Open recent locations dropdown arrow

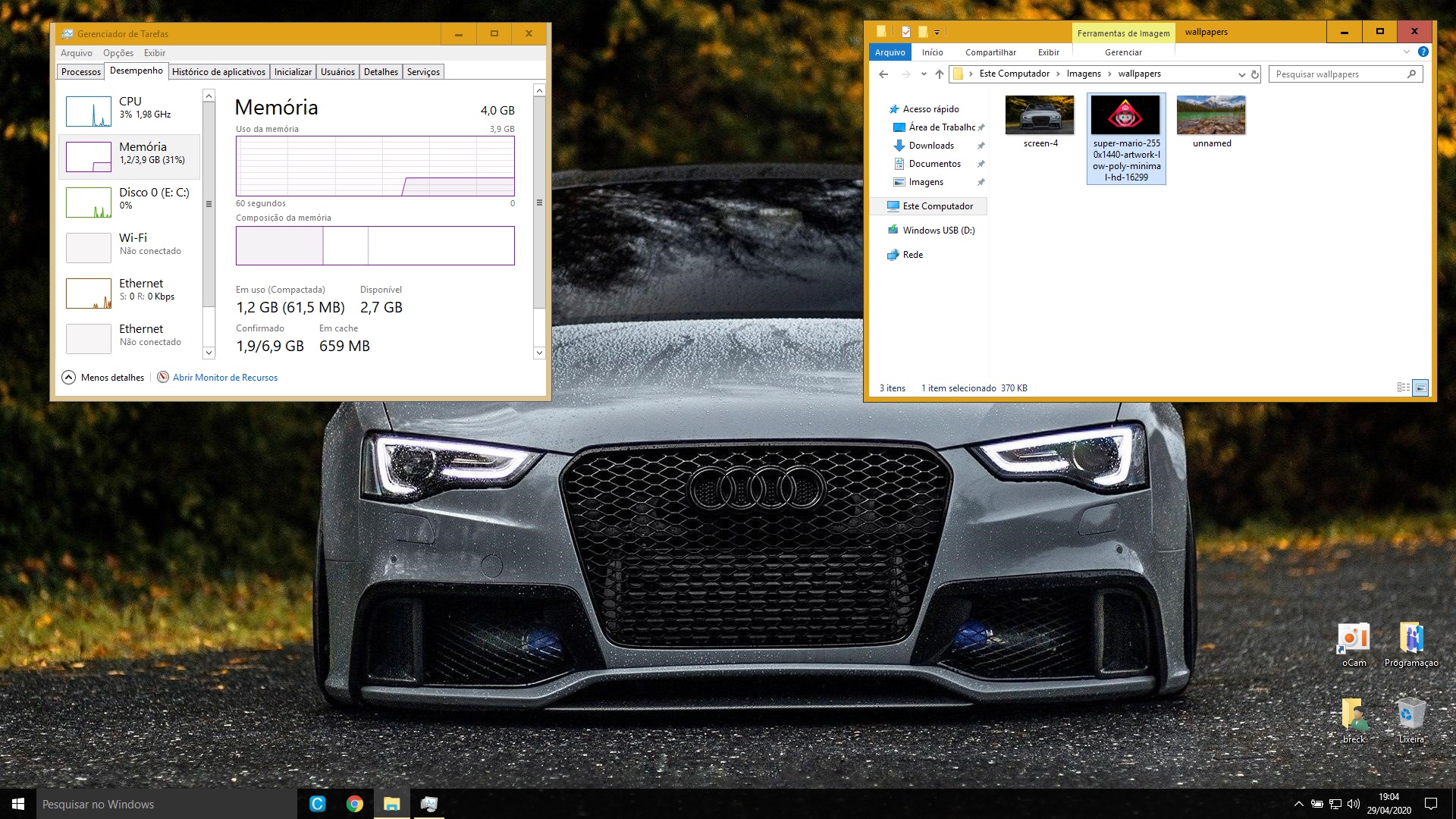(924, 74)
